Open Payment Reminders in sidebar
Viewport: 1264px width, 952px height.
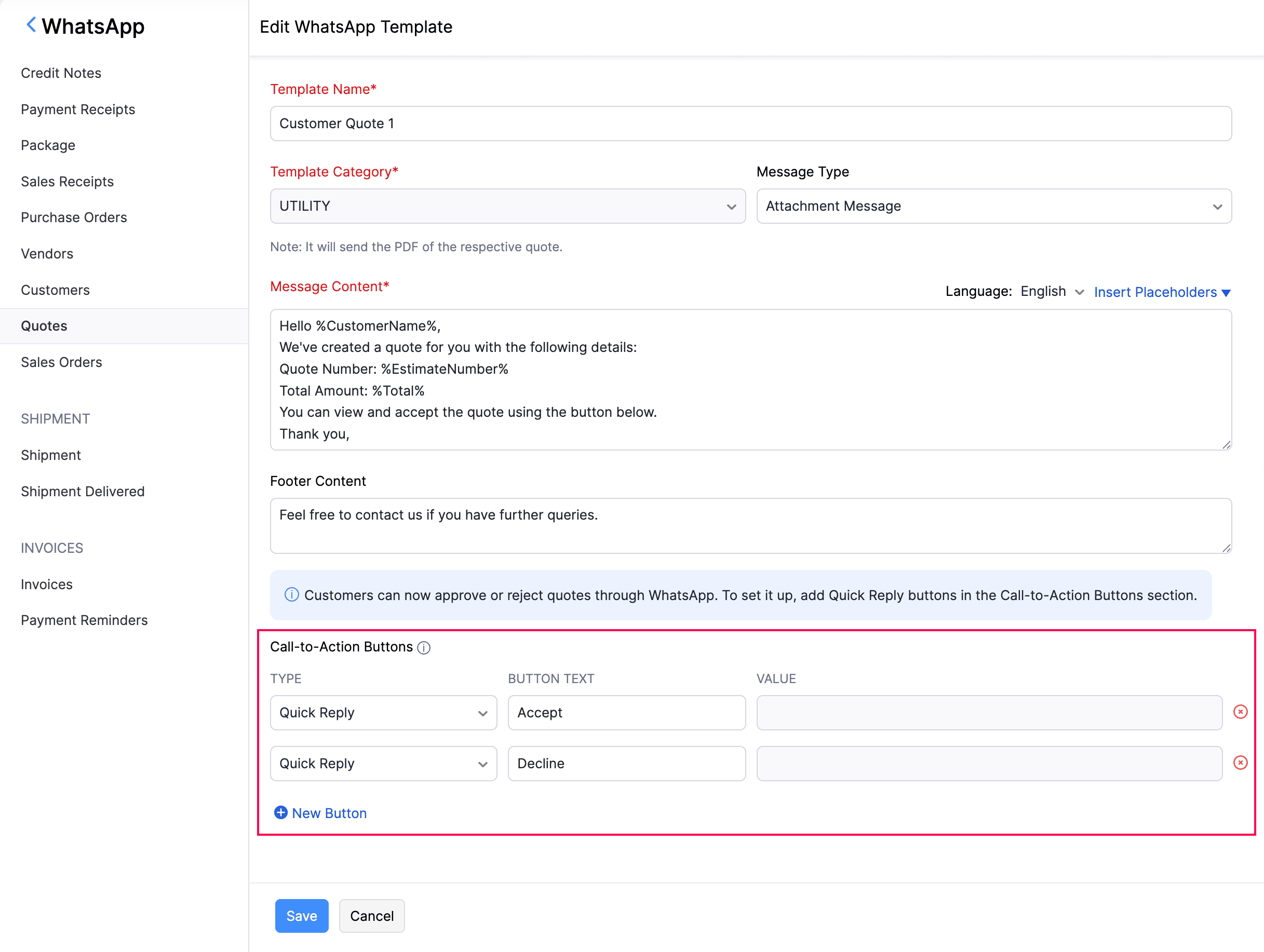[84, 620]
